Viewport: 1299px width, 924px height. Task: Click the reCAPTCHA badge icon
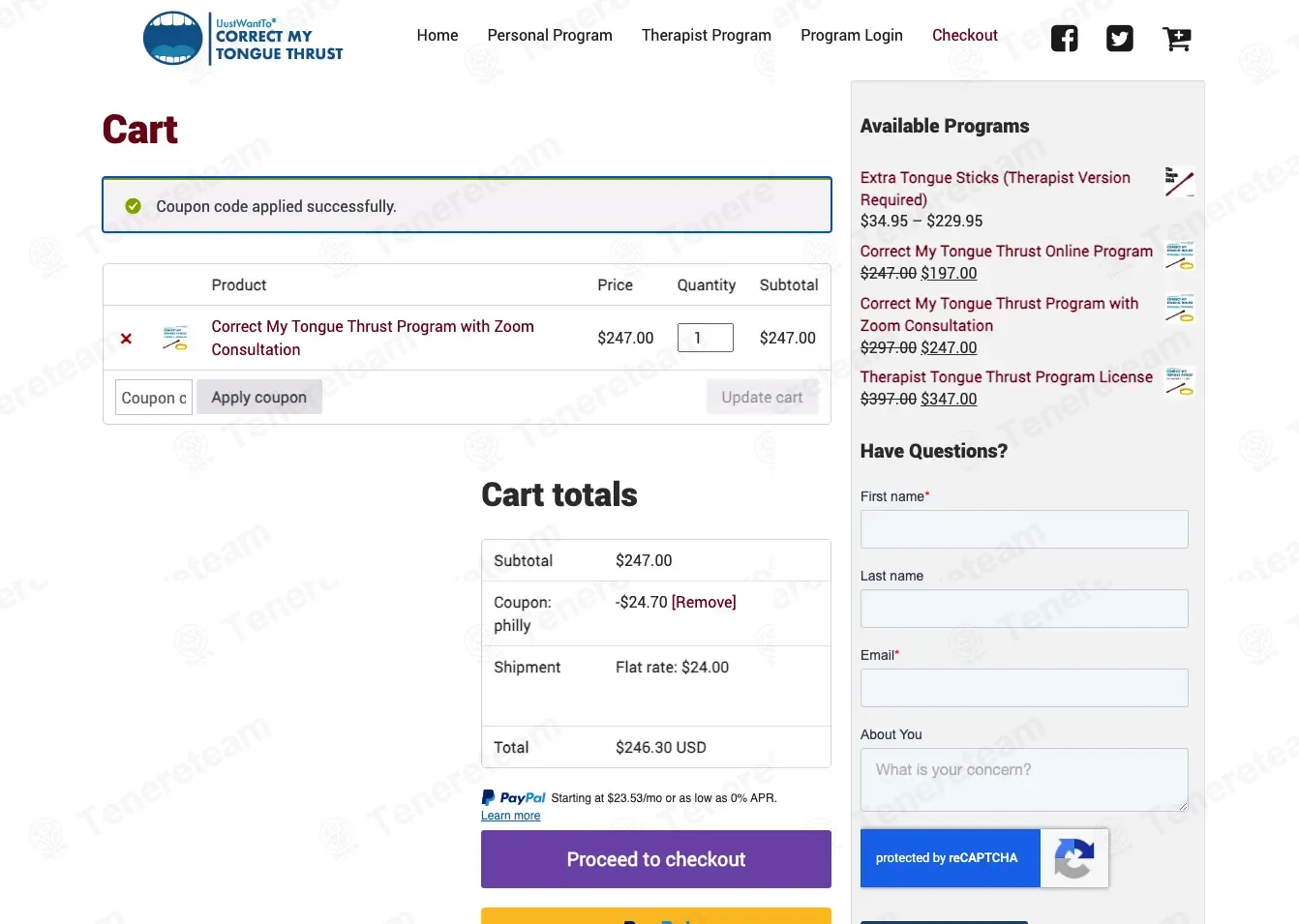1073,857
